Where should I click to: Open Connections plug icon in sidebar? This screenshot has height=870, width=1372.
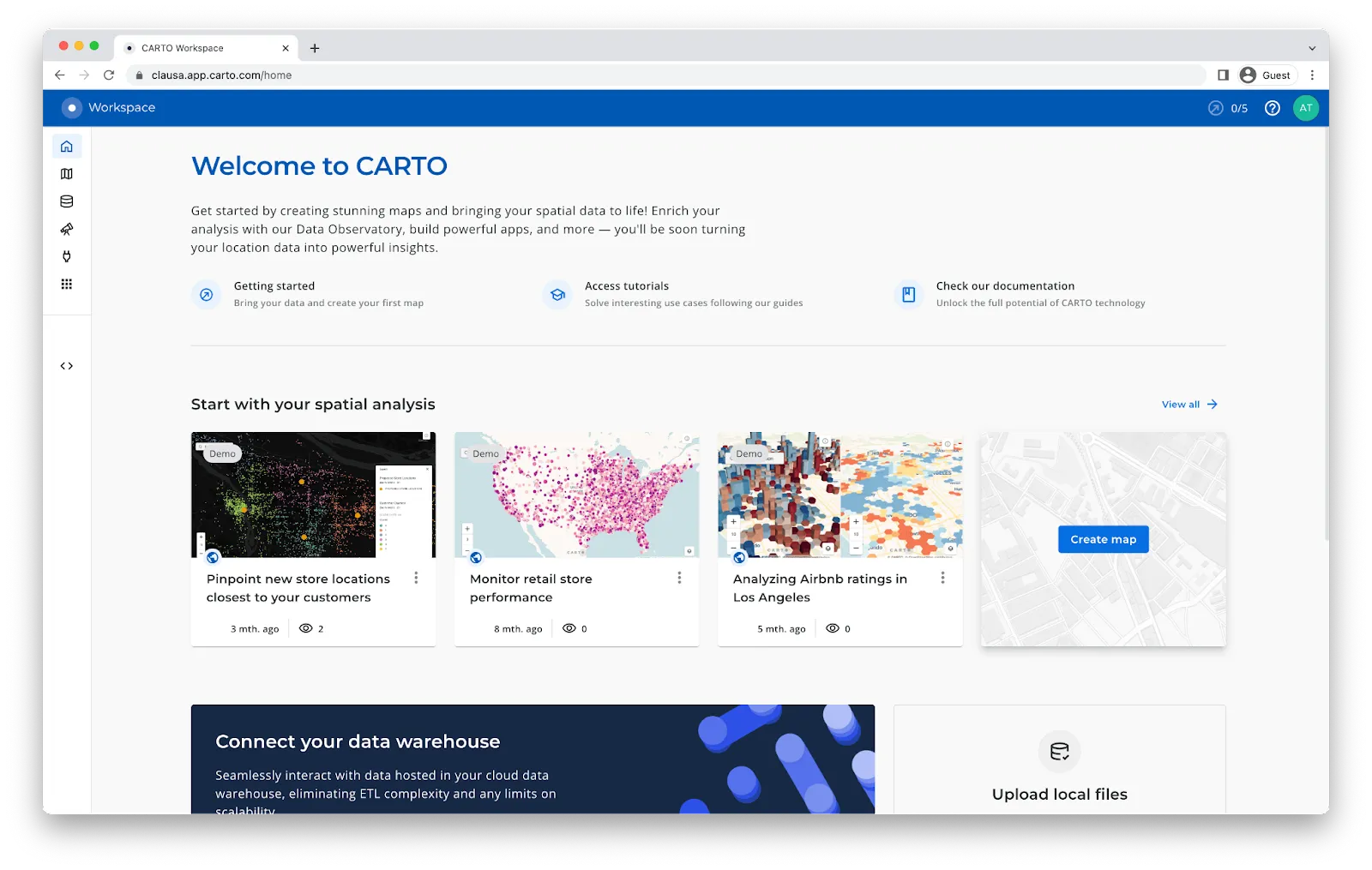click(x=67, y=256)
